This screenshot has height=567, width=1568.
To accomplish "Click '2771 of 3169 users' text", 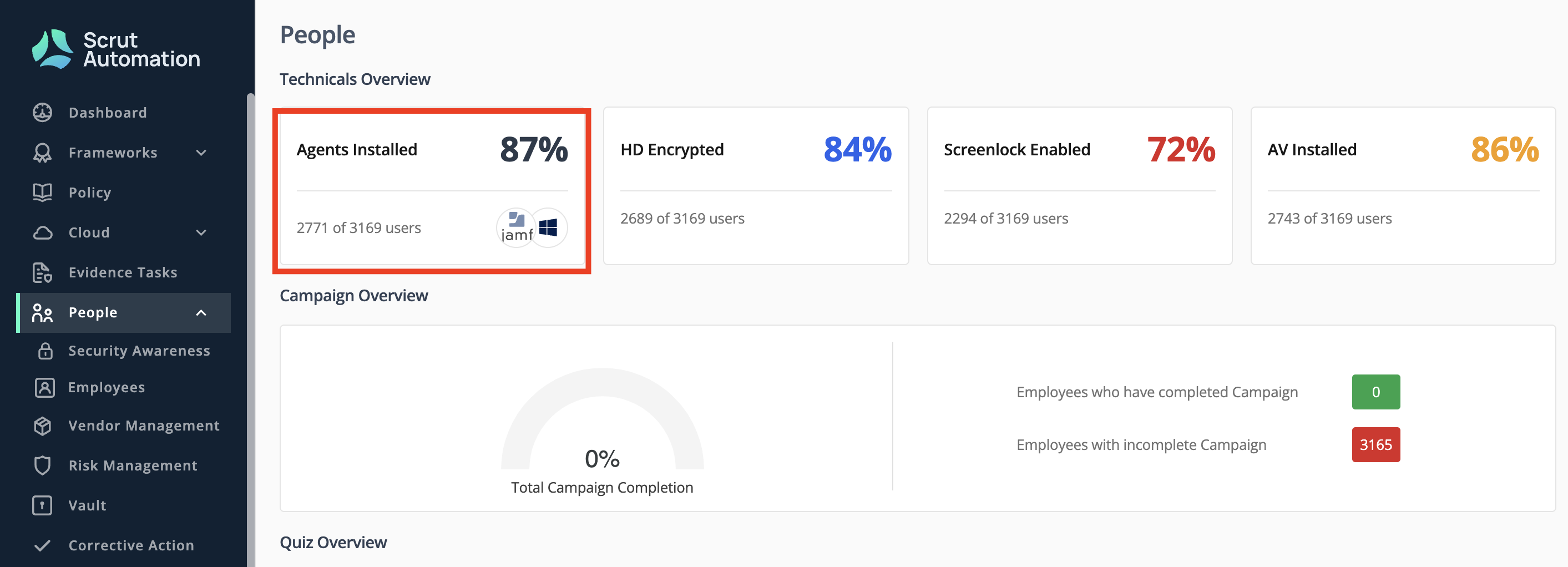I will click(358, 228).
